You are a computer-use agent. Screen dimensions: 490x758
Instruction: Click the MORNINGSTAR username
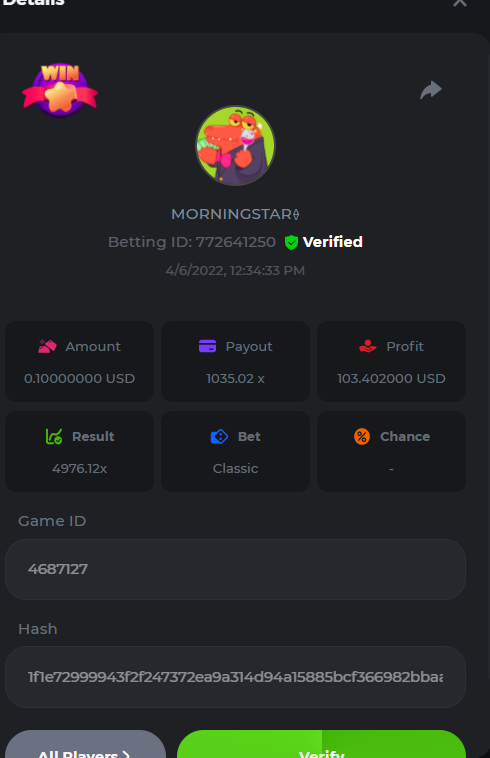point(235,214)
